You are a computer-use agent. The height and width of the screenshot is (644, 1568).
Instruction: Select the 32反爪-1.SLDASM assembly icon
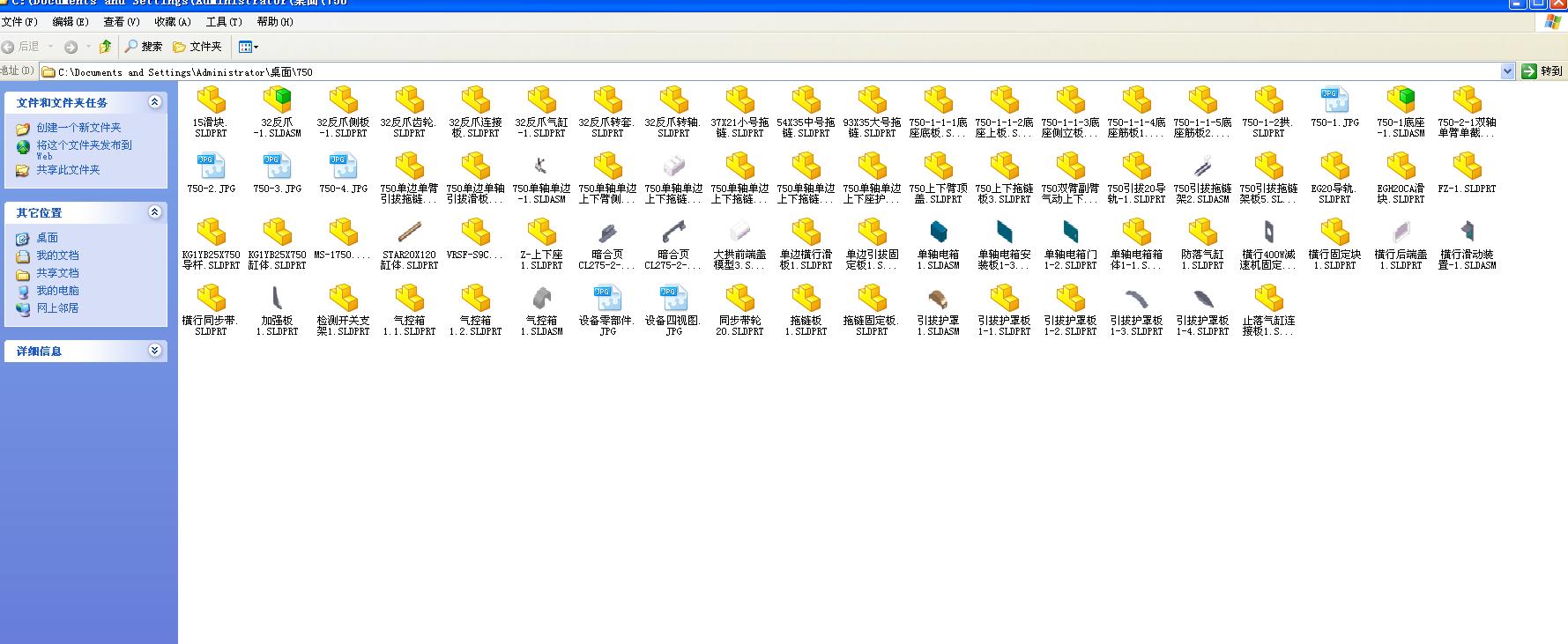pyautogui.click(x=277, y=100)
